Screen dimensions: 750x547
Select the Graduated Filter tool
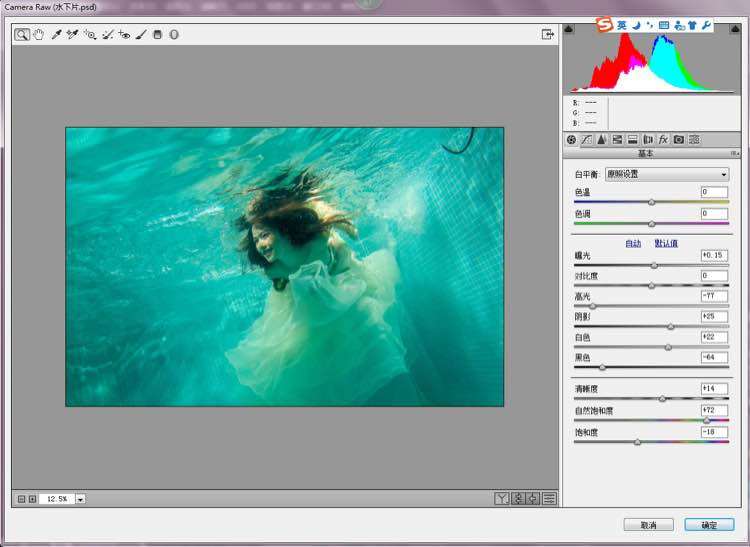[157, 34]
